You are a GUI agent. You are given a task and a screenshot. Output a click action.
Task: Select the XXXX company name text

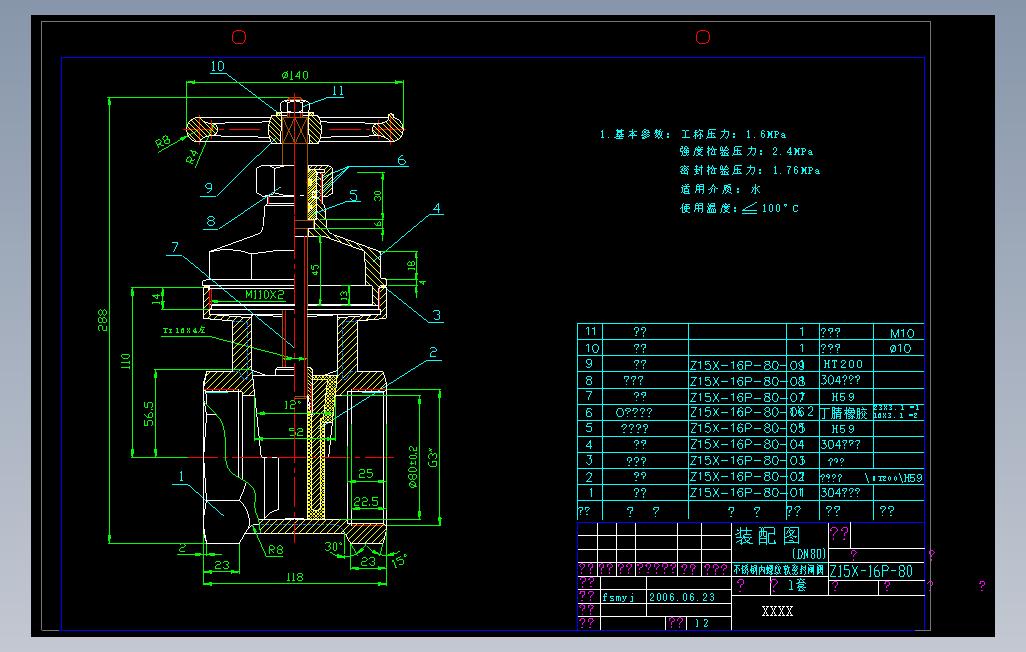click(777, 611)
